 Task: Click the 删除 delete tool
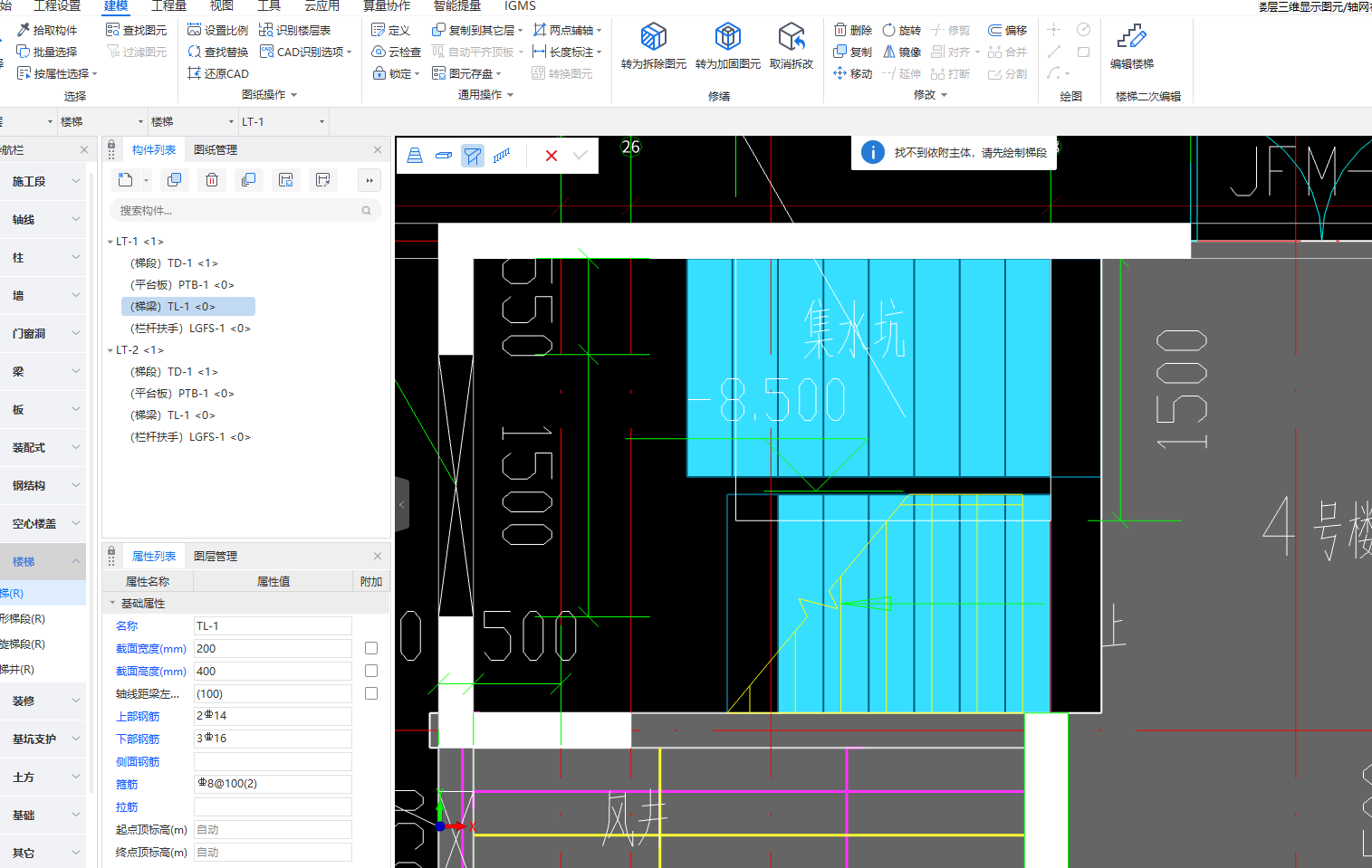(x=853, y=30)
